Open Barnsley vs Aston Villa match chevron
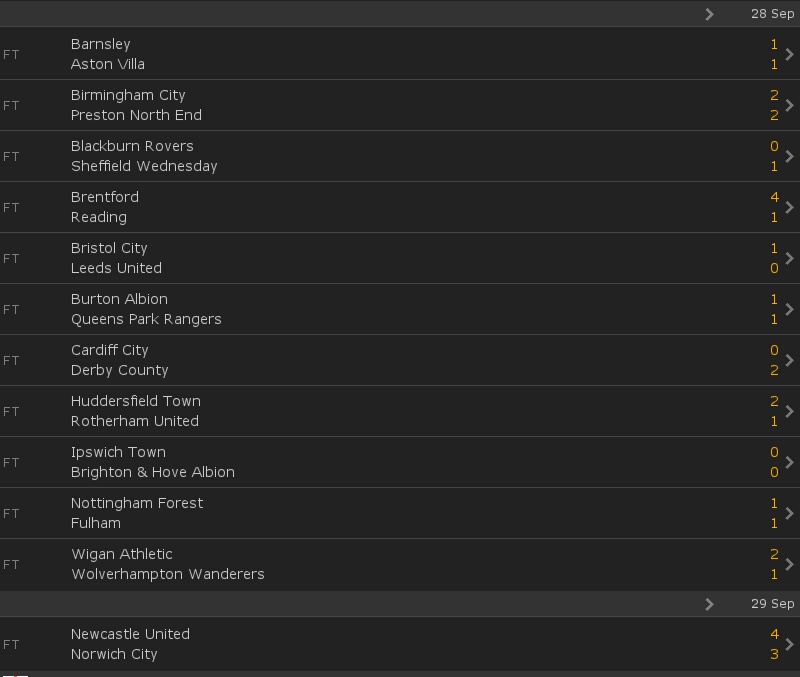 (x=789, y=54)
